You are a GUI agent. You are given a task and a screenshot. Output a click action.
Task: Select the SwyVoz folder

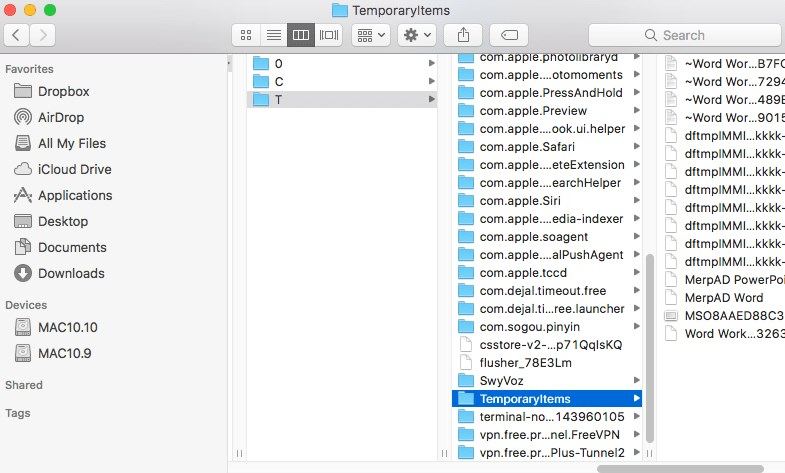[547, 381]
